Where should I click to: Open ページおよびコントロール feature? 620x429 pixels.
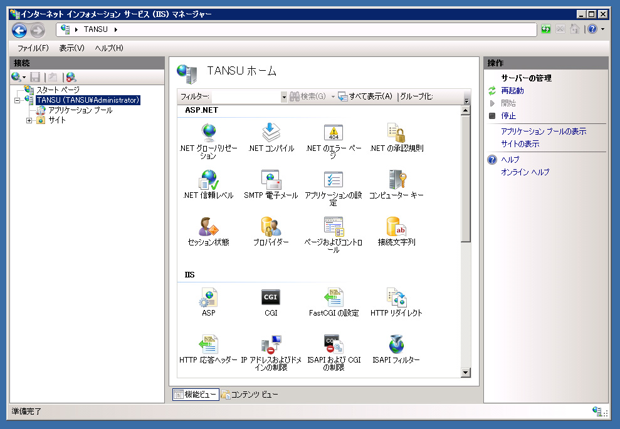click(333, 235)
